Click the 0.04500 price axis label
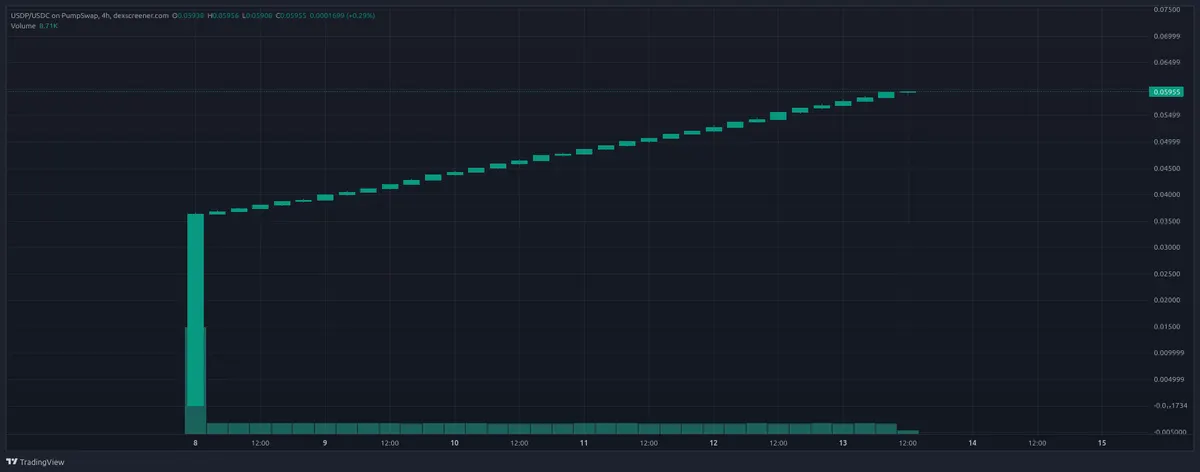Viewport: 1200px width, 472px height. 1167,168
